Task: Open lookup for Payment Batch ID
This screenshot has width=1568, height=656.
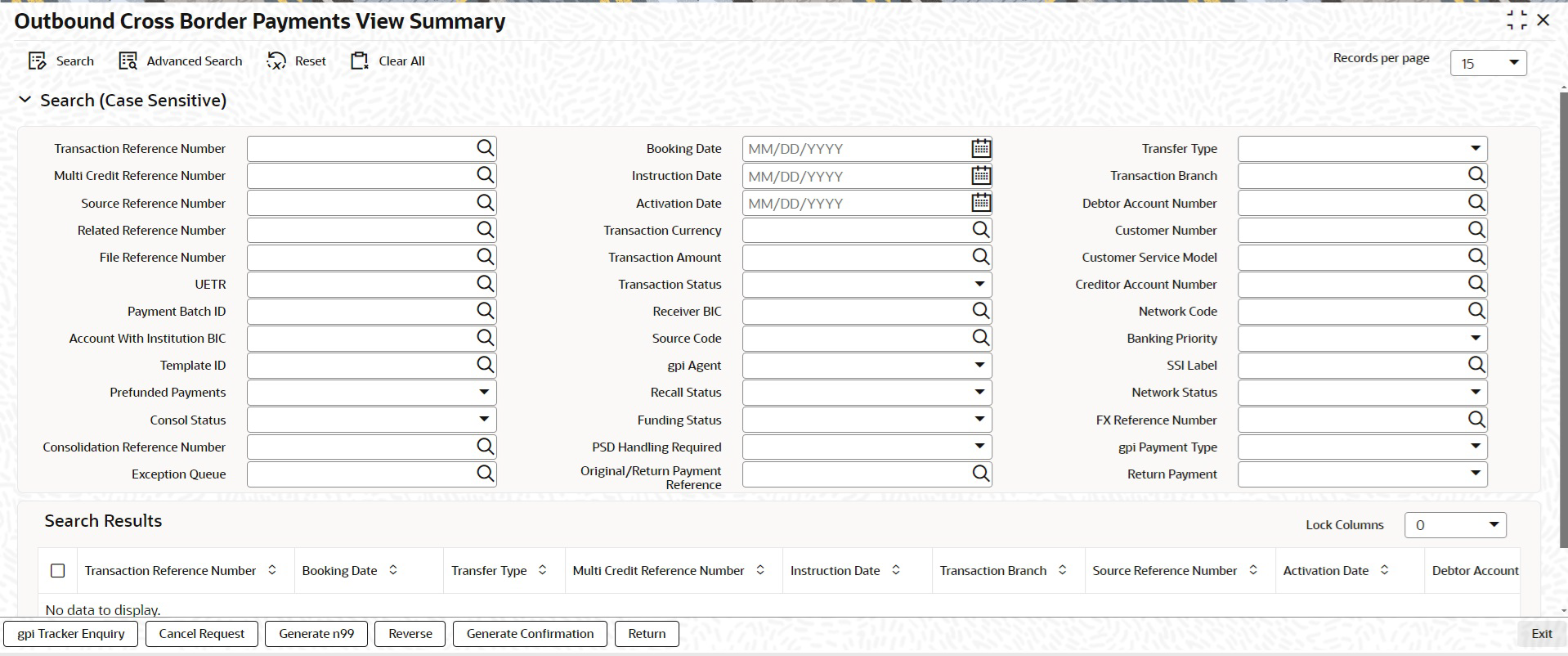Action: click(x=486, y=311)
